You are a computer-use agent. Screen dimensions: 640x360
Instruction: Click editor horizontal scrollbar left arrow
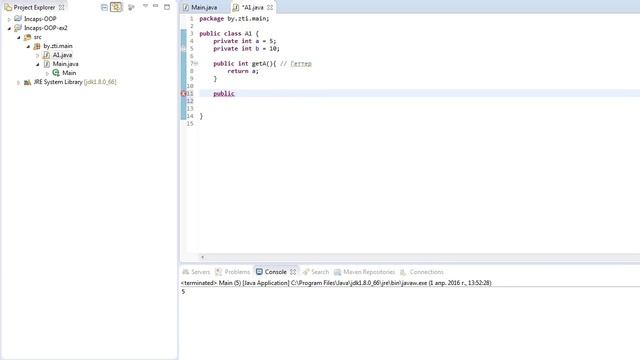click(202, 257)
